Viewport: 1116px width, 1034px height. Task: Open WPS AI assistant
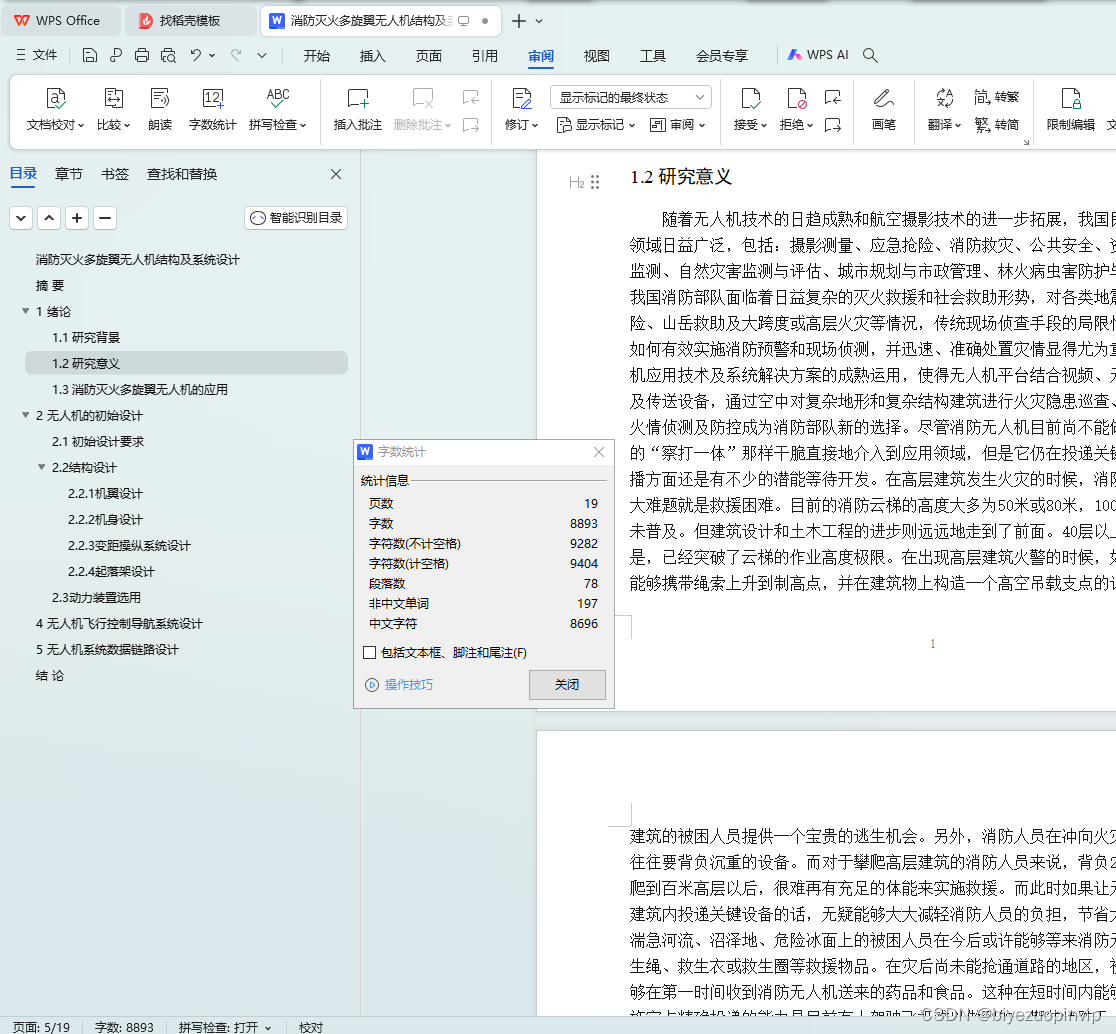point(818,55)
